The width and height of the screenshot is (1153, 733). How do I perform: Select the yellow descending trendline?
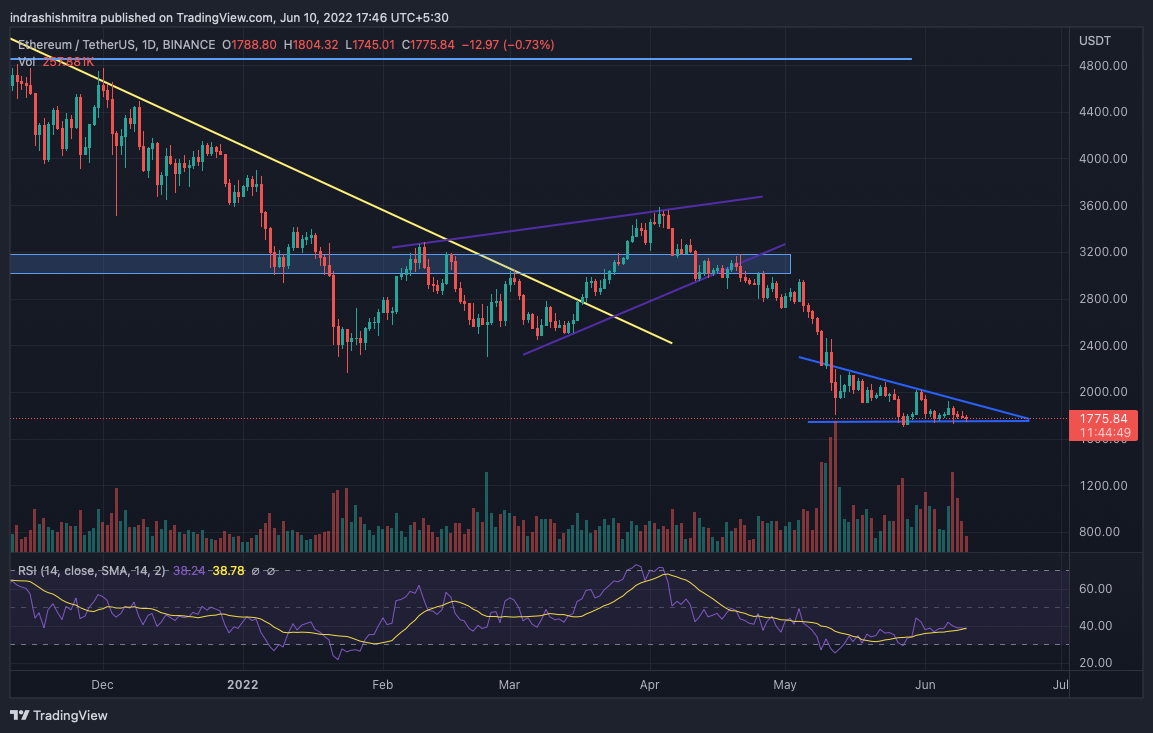pos(300,181)
